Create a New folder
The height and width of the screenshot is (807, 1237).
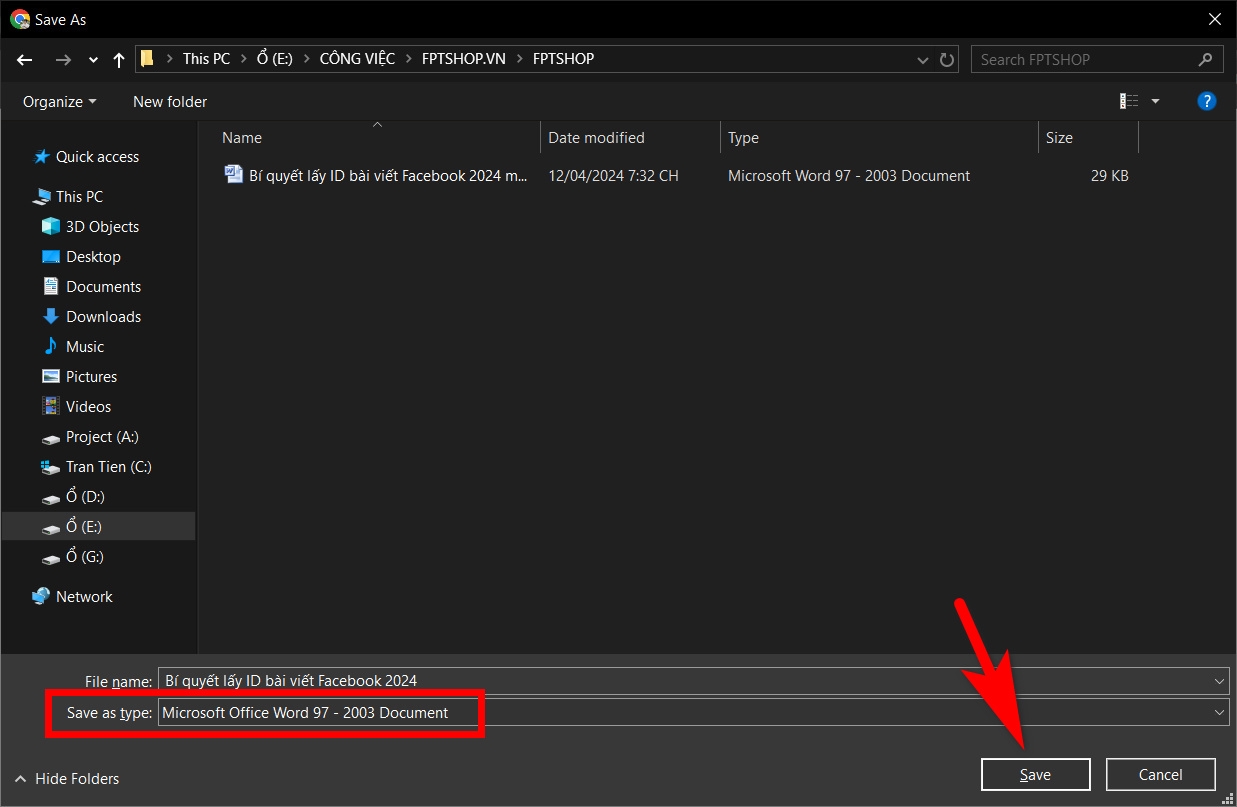pos(170,102)
